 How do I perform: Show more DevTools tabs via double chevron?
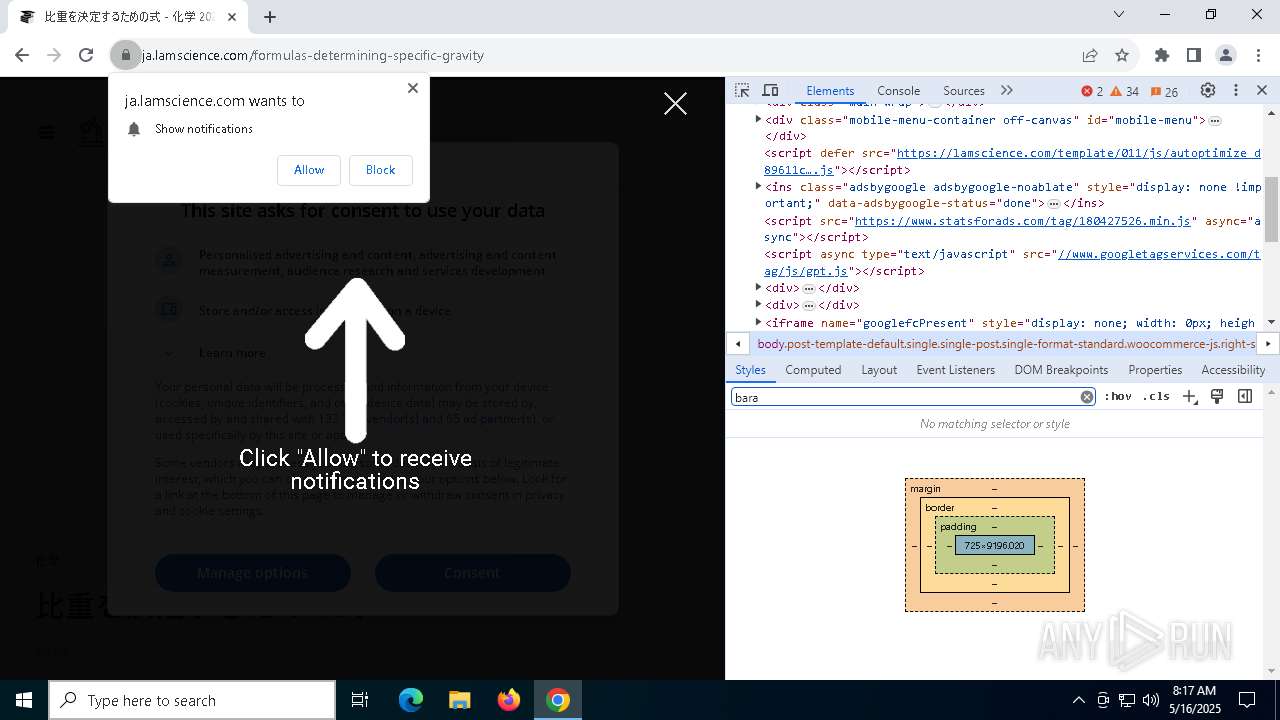tap(1007, 90)
